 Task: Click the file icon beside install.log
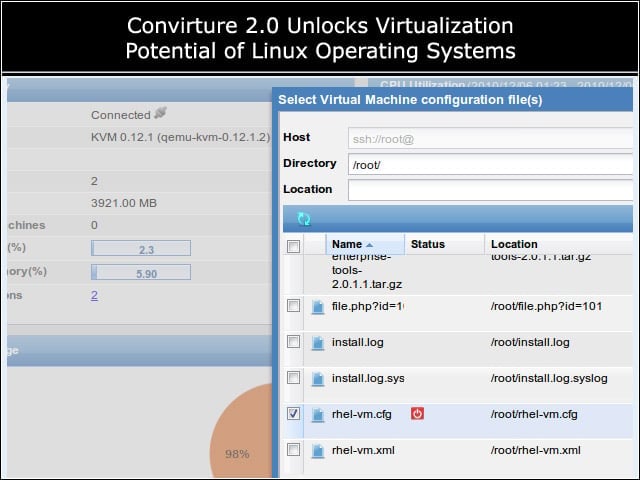coord(318,343)
